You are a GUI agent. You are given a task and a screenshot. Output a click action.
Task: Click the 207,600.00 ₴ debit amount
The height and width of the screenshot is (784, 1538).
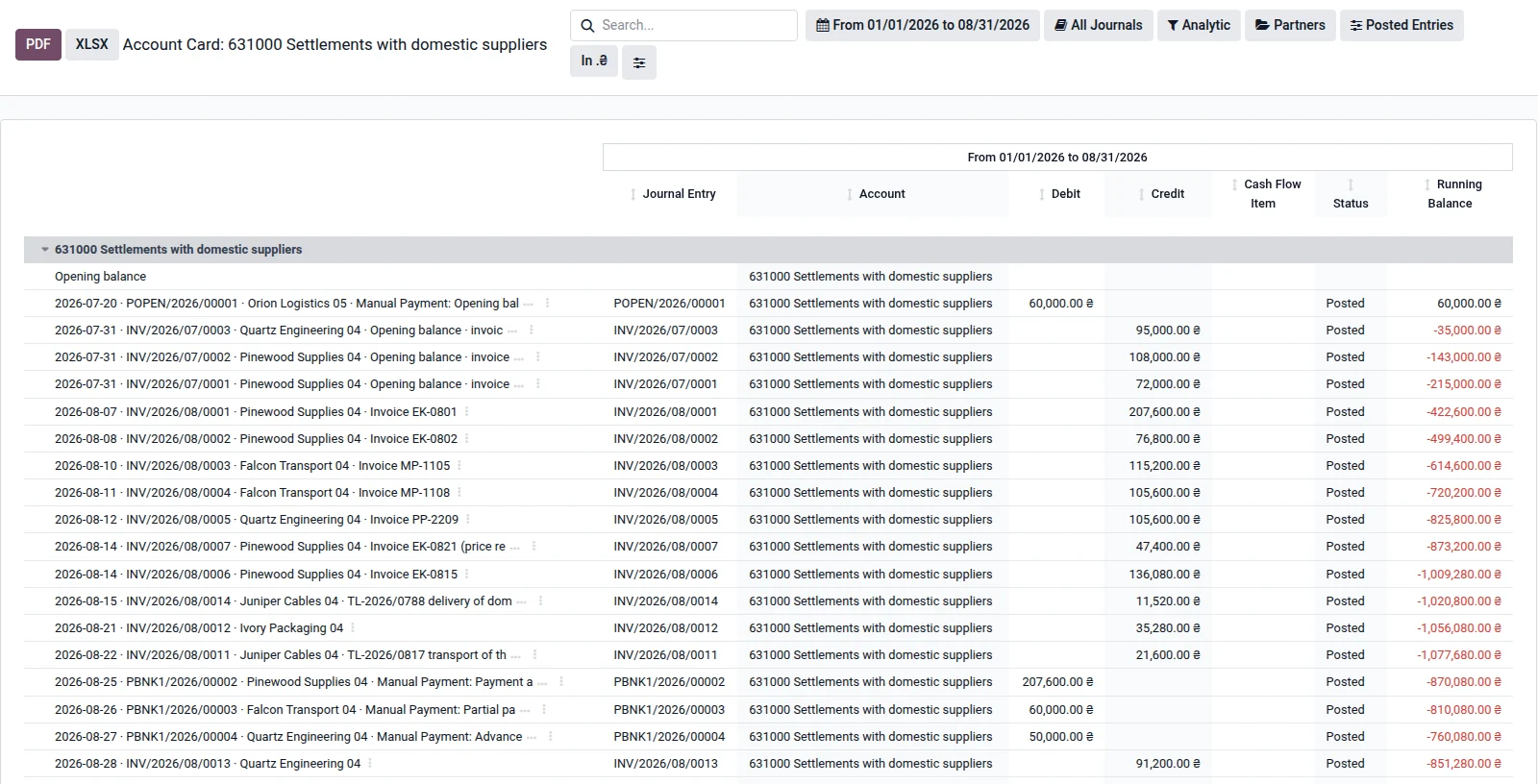tap(1057, 682)
